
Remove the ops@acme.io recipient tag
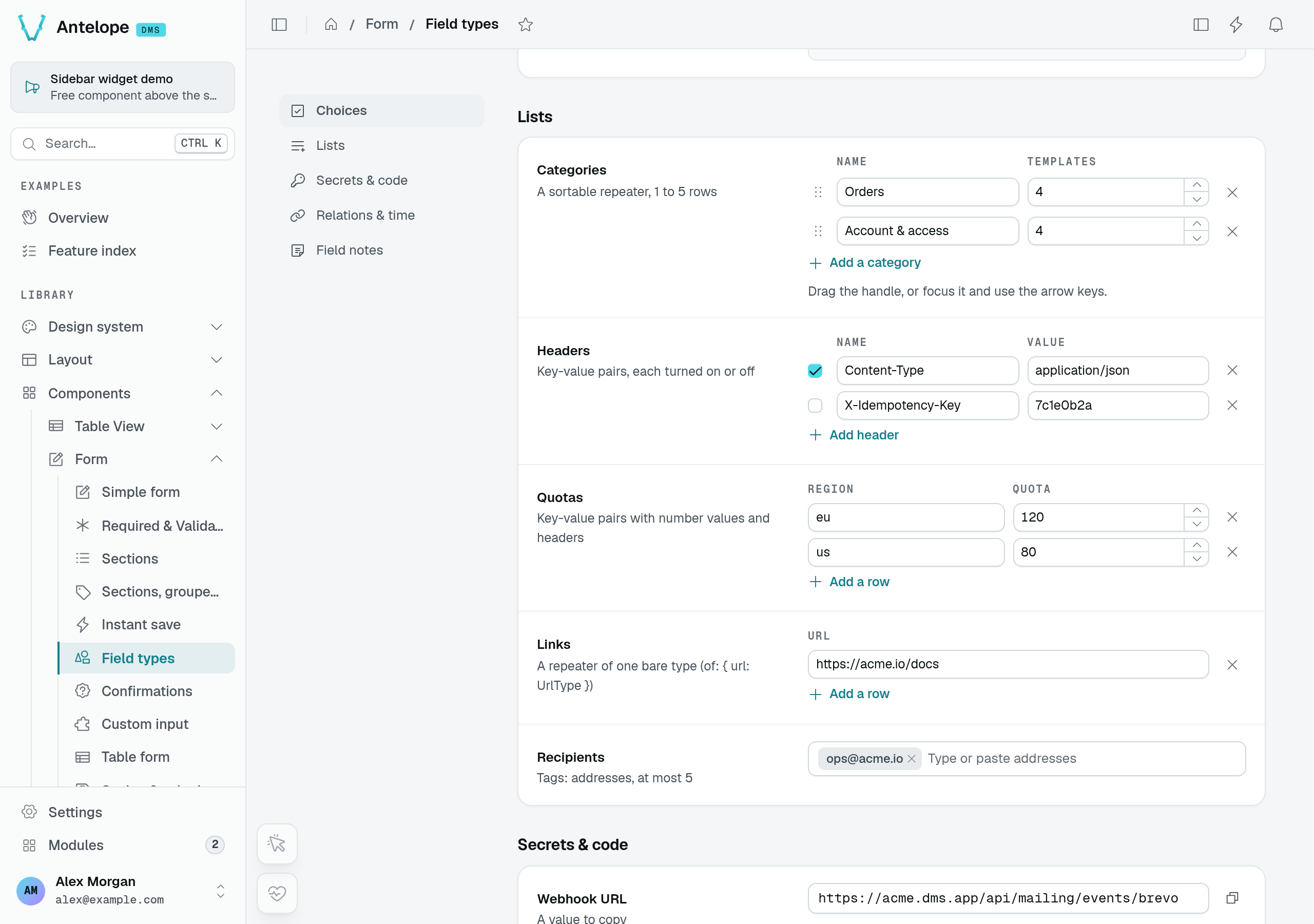pyautogui.click(x=912, y=759)
